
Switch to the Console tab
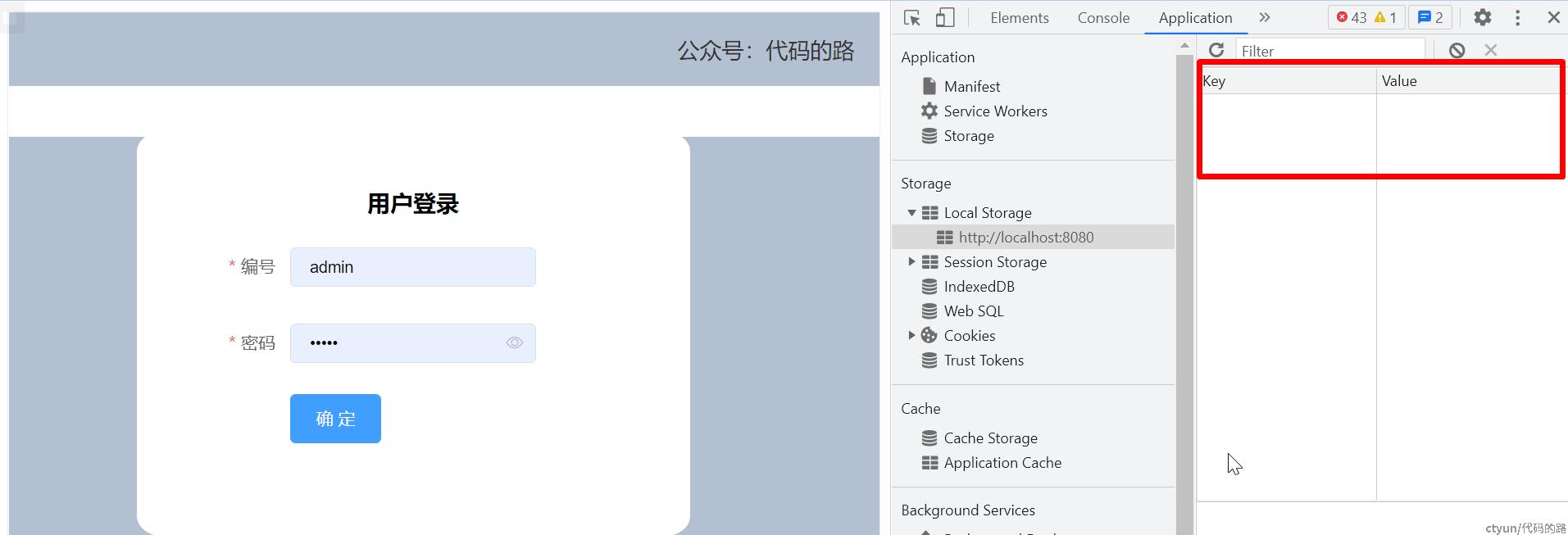tap(1102, 18)
